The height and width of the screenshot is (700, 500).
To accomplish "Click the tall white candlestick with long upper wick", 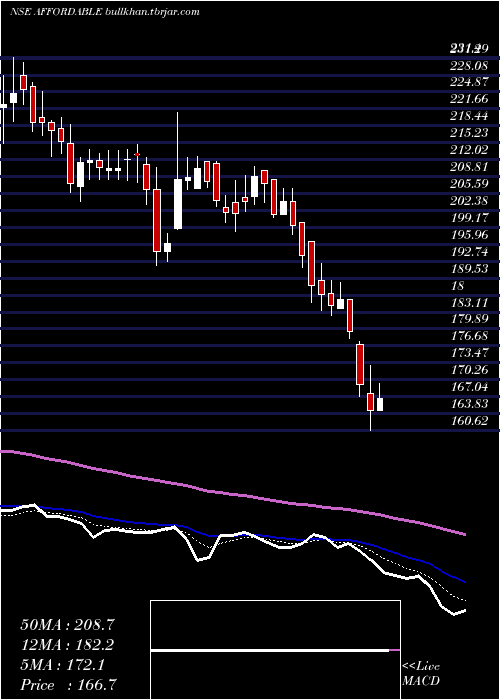I will [178, 204].
